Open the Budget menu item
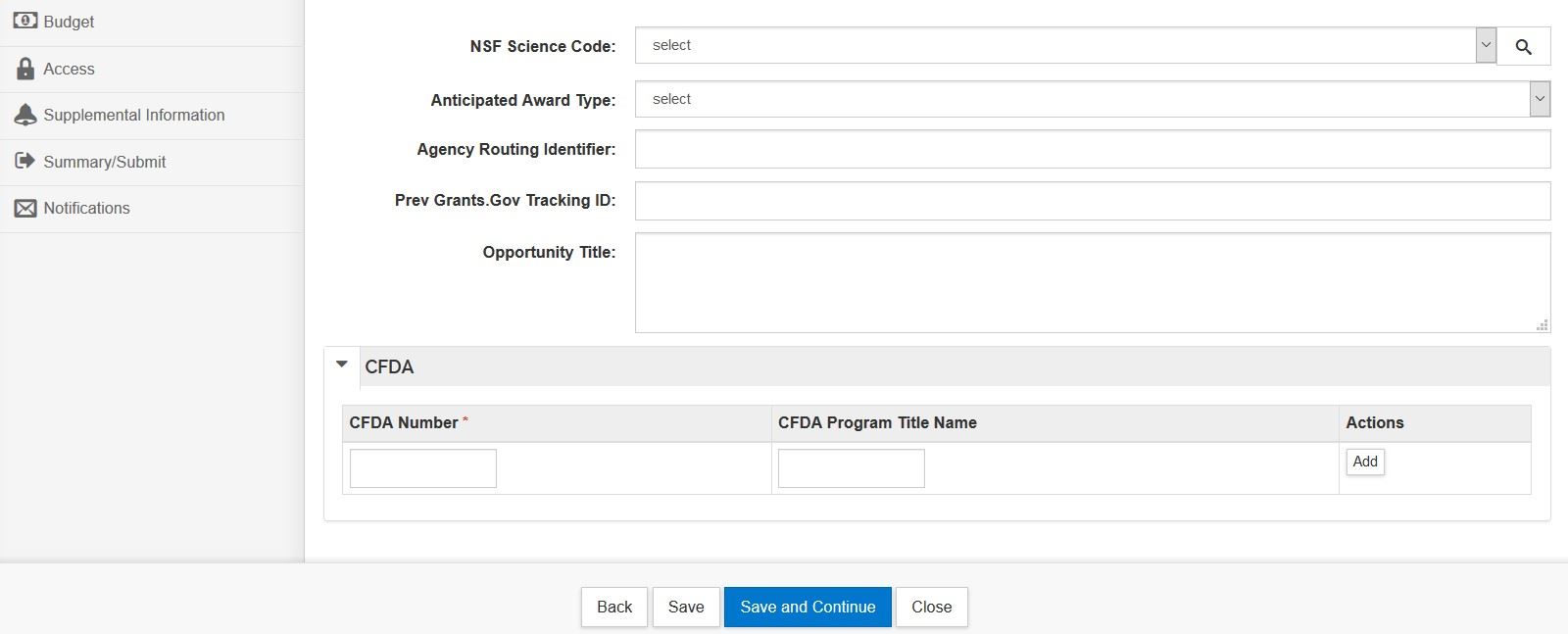 point(69,22)
